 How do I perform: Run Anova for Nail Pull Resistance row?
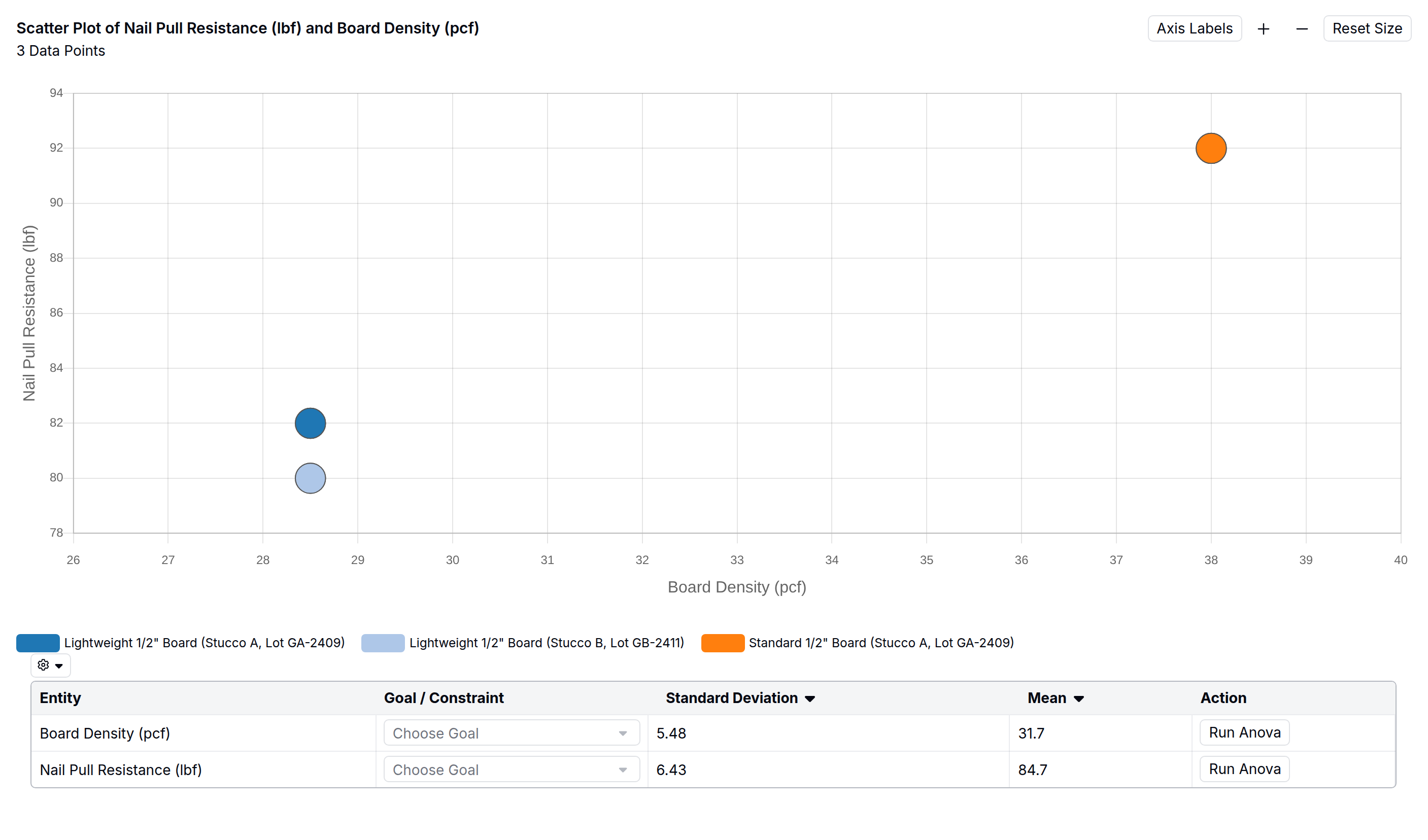[x=1244, y=769]
